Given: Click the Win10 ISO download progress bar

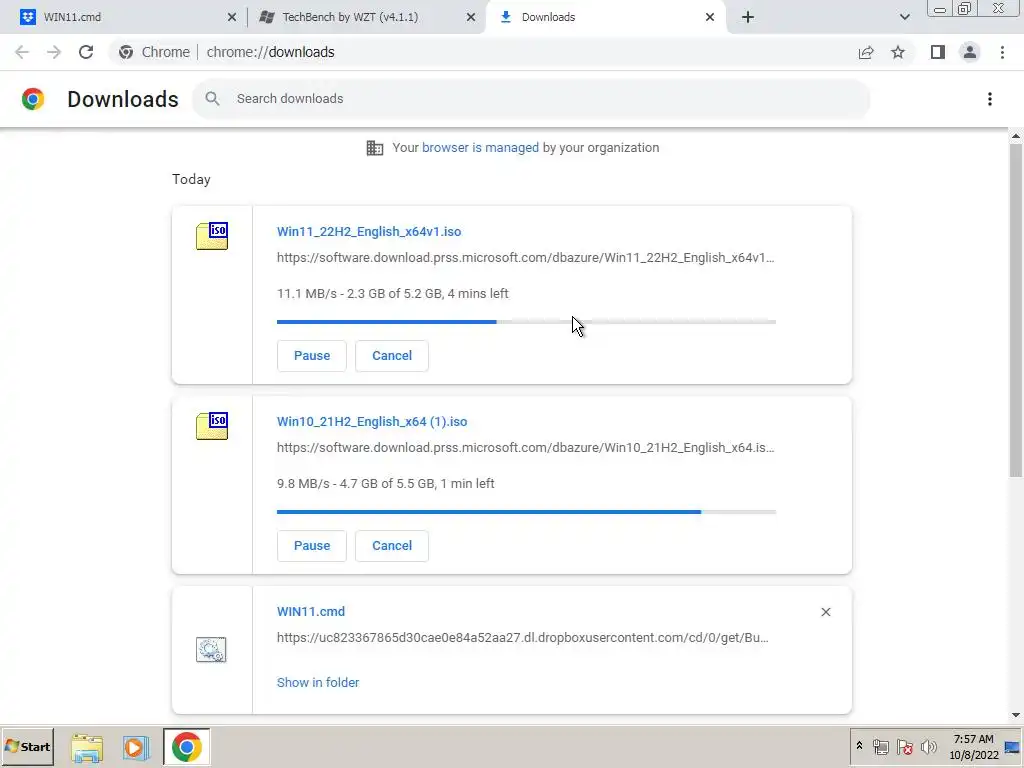Looking at the screenshot, I should 526,512.
